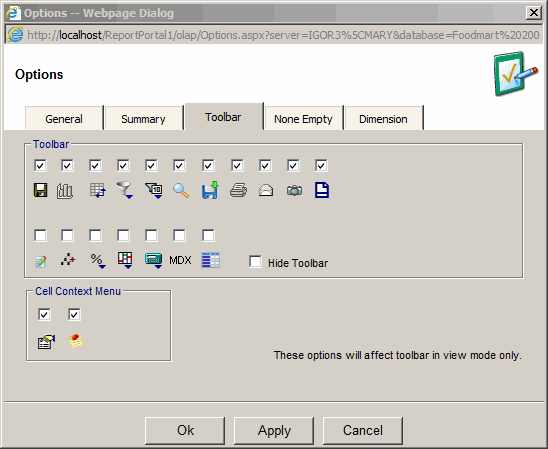Click the magnifying glass search icon
548x449 pixels.
click(x=181, y=191)
